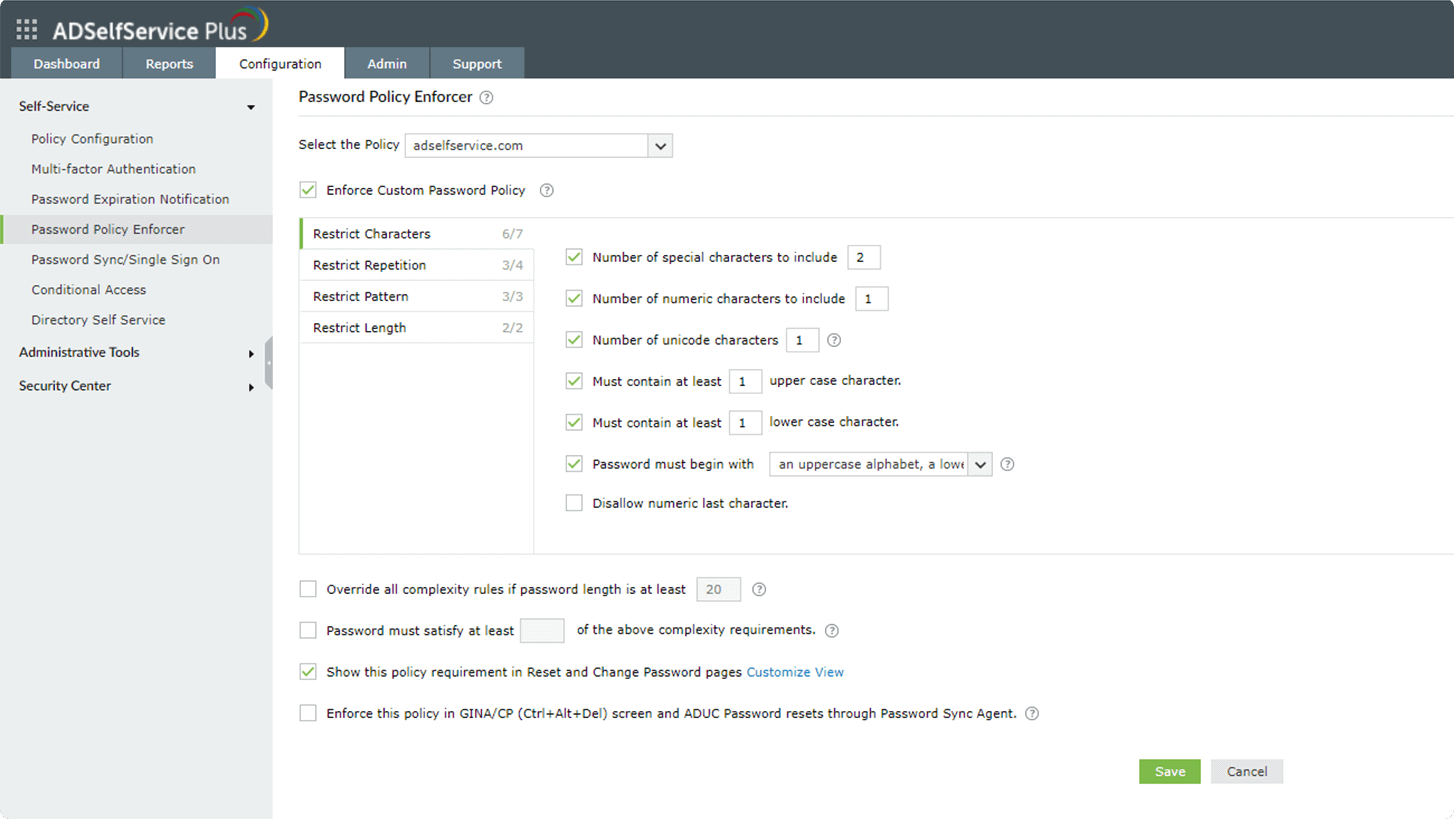This screenshot has width=1454, height=819.
Task: Select the Restrict Repetition tab
Action: 370,265
